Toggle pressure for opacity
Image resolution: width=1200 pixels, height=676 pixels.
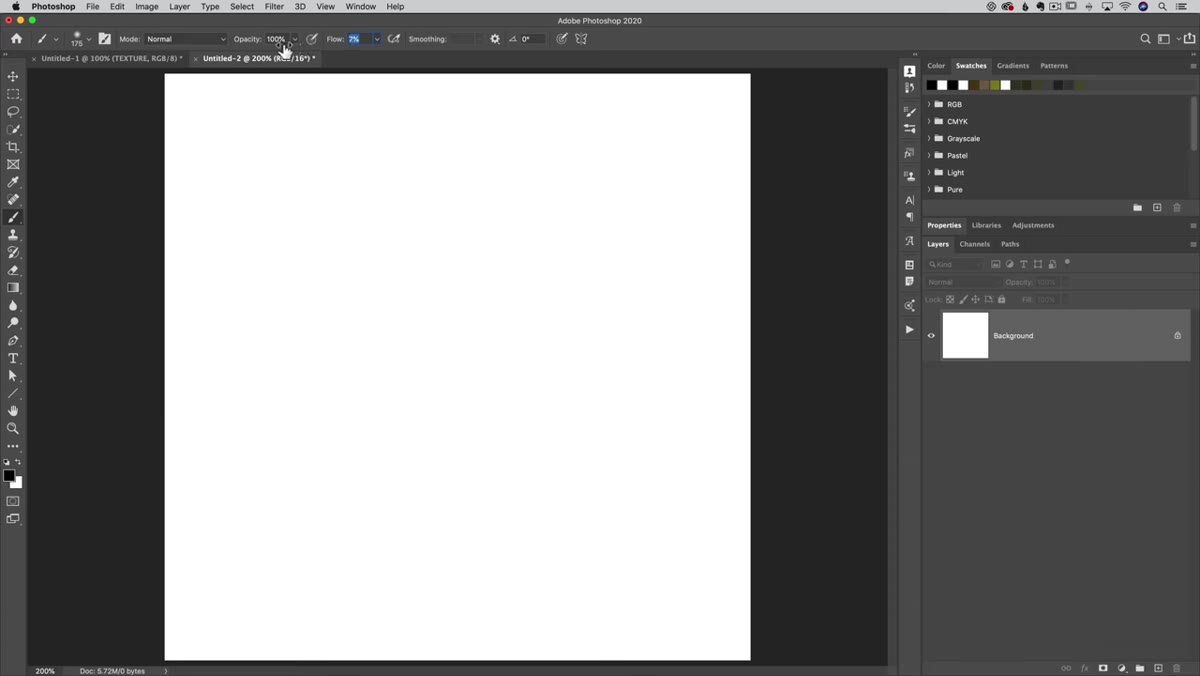coord(312,39)
